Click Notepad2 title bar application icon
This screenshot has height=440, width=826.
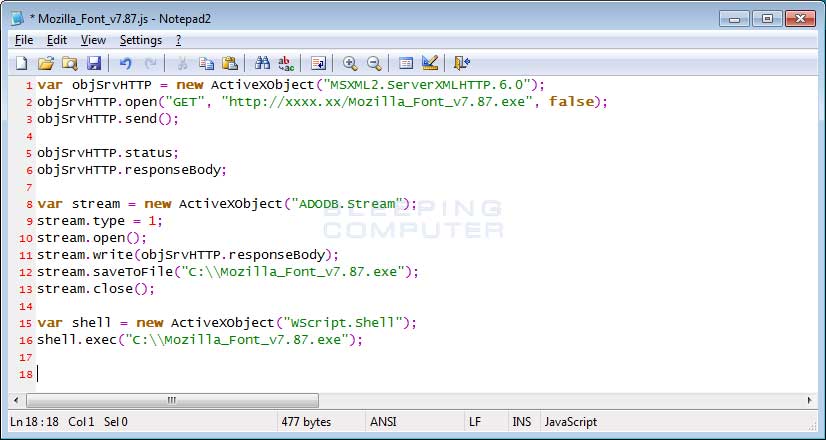pos(17,18)
